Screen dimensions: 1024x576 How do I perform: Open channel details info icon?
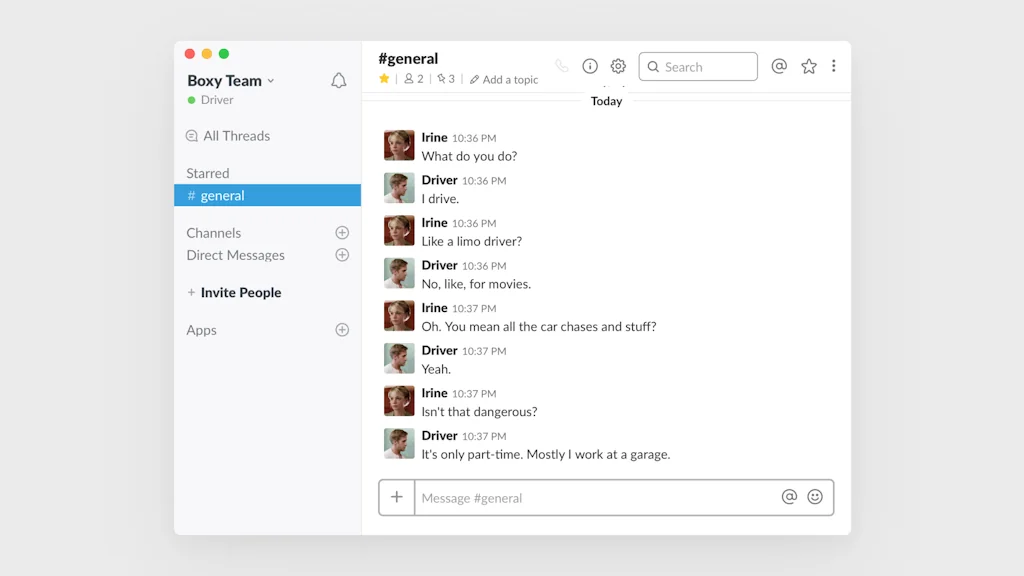(x=590, y=66)
